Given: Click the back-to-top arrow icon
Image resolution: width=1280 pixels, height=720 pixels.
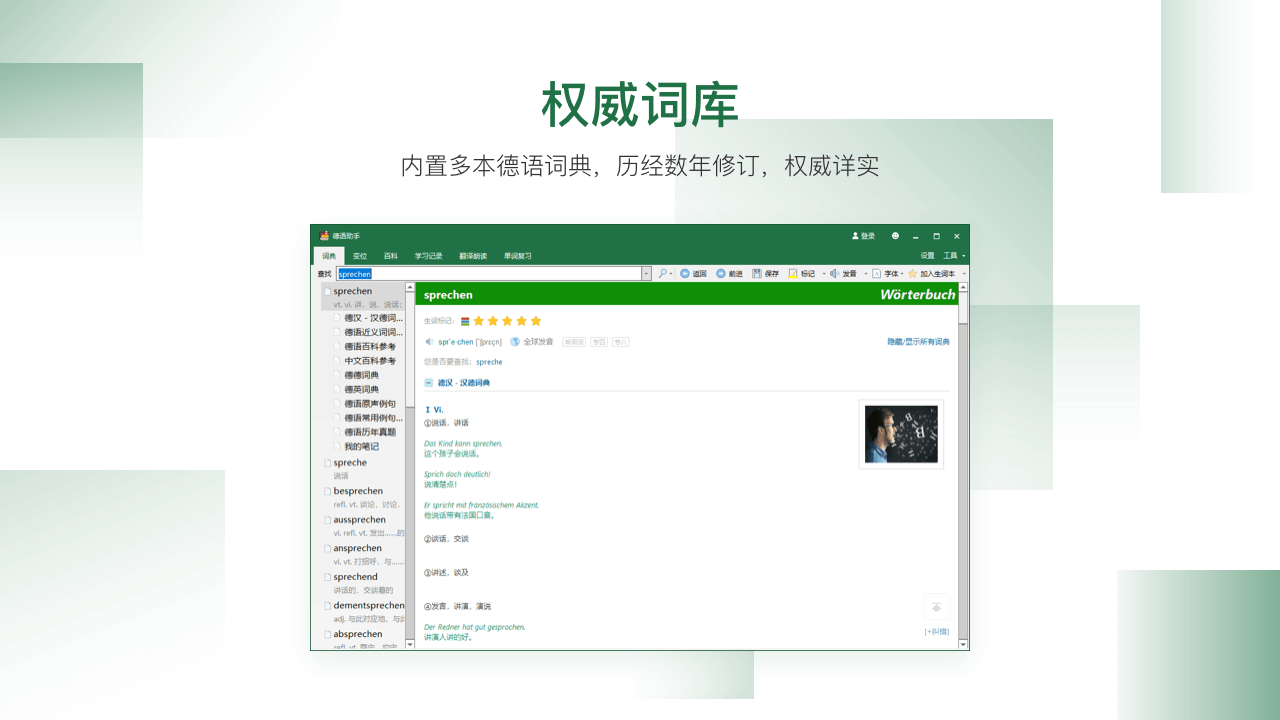Looking at the screenshot, I should pos(937,607).
